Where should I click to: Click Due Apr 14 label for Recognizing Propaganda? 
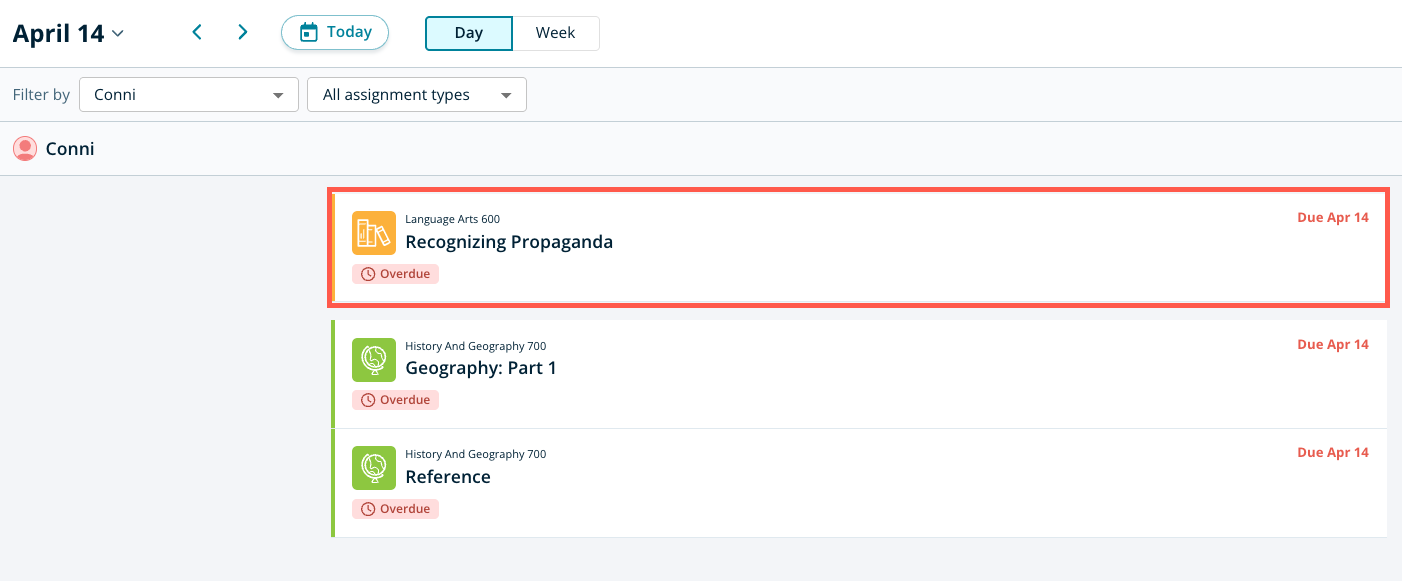[x=1332, y=218]
